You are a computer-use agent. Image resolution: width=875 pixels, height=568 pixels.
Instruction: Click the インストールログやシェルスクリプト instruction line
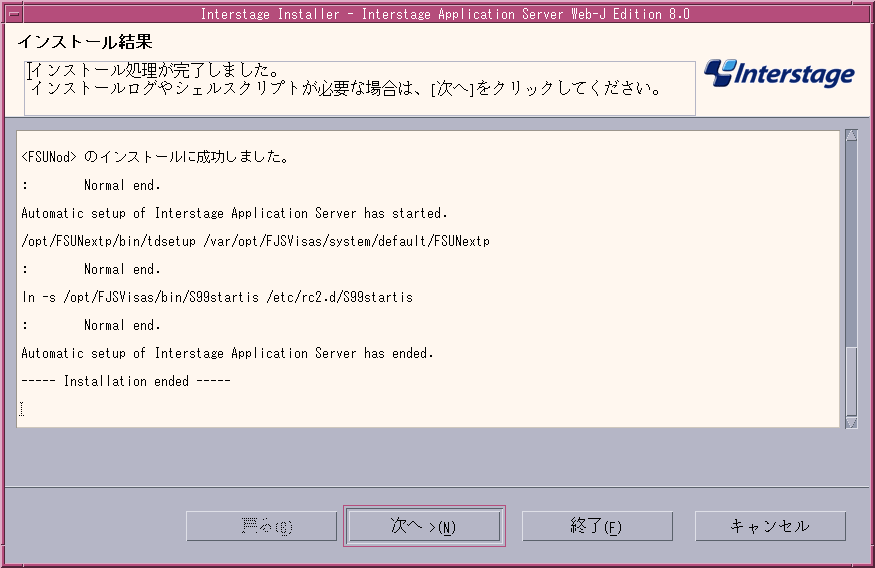pos(346,88)
